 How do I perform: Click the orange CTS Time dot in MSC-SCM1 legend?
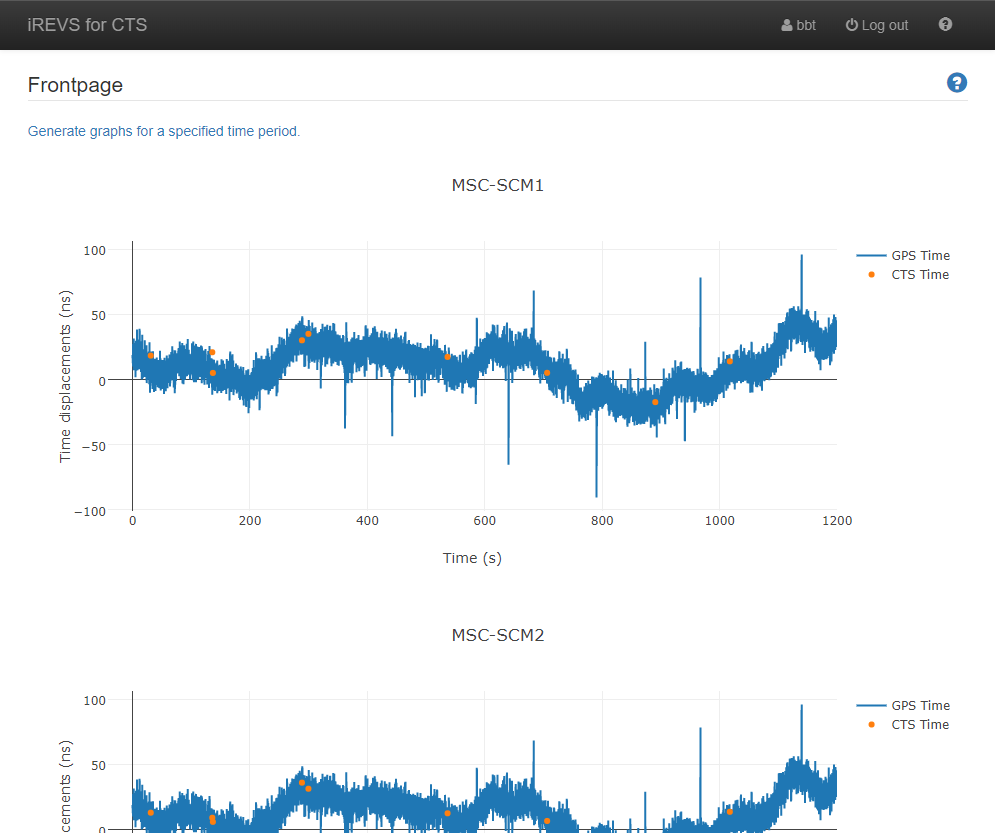click(871, 275)
